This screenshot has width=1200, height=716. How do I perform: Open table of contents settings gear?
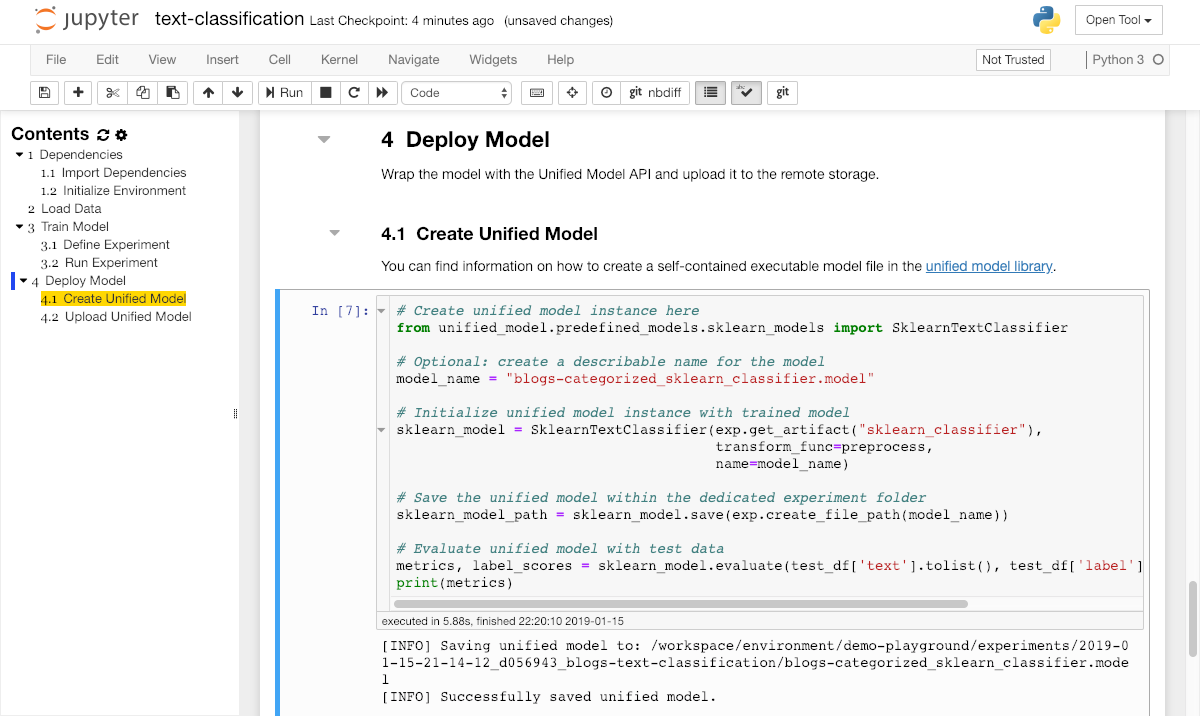point(122,135)
